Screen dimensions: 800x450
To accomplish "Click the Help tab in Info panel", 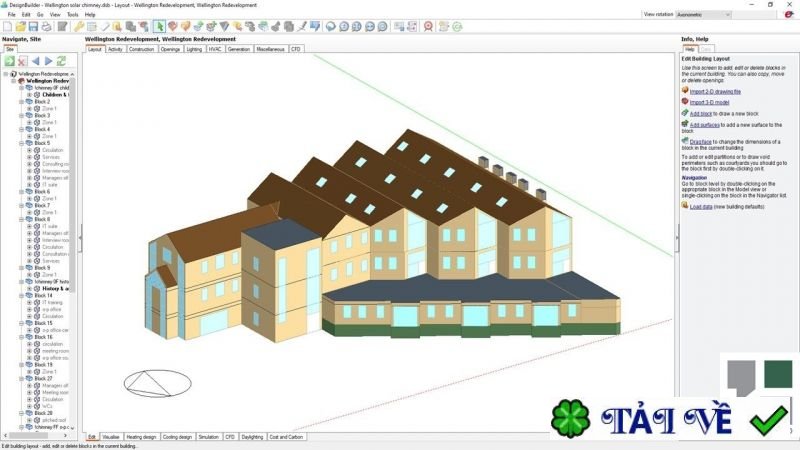I will tap(690, 49).
